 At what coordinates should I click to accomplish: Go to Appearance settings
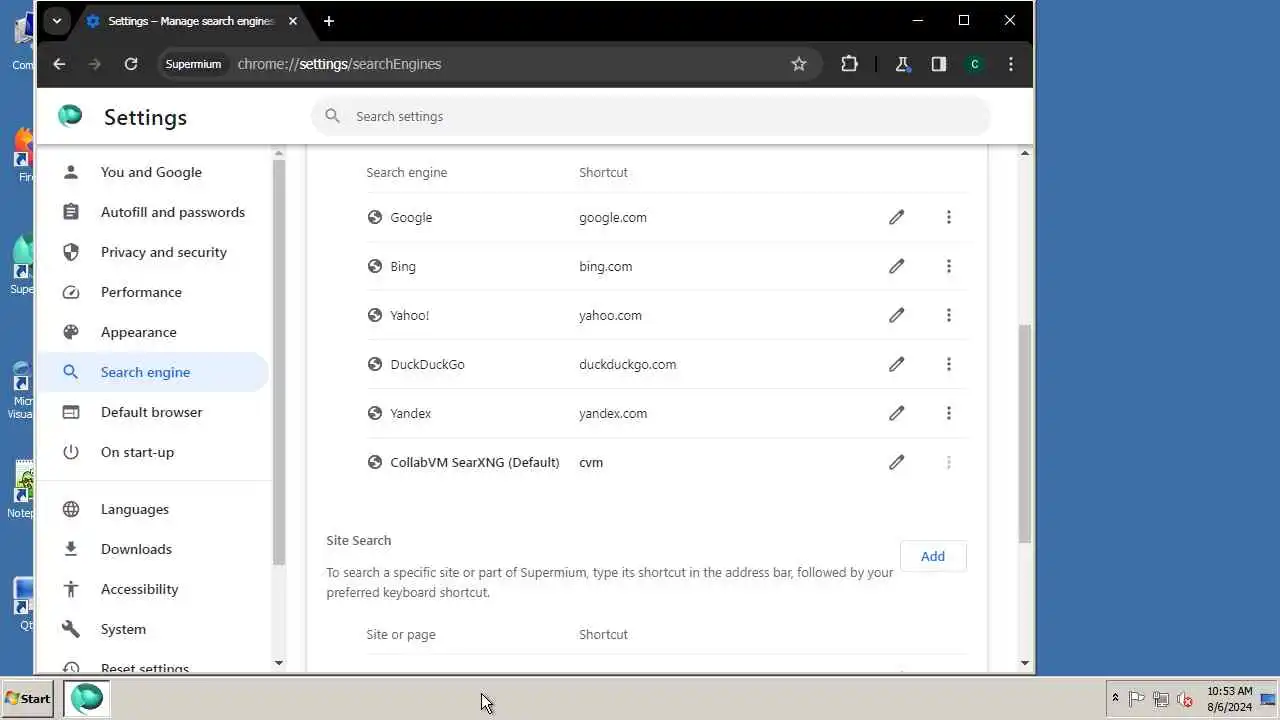click(138, 332)
